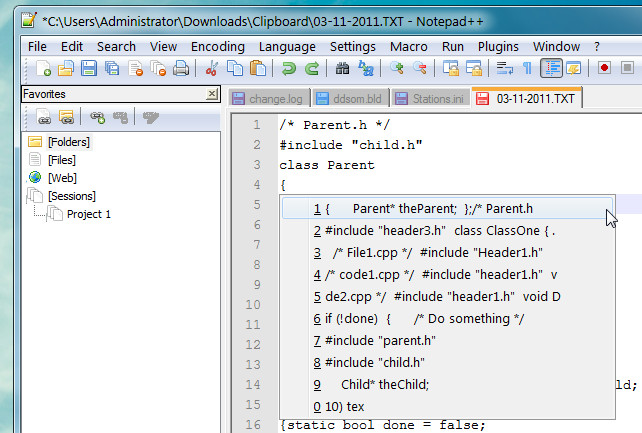Click the second folder link icon in Favorites toolbar

tap(66, 117)
